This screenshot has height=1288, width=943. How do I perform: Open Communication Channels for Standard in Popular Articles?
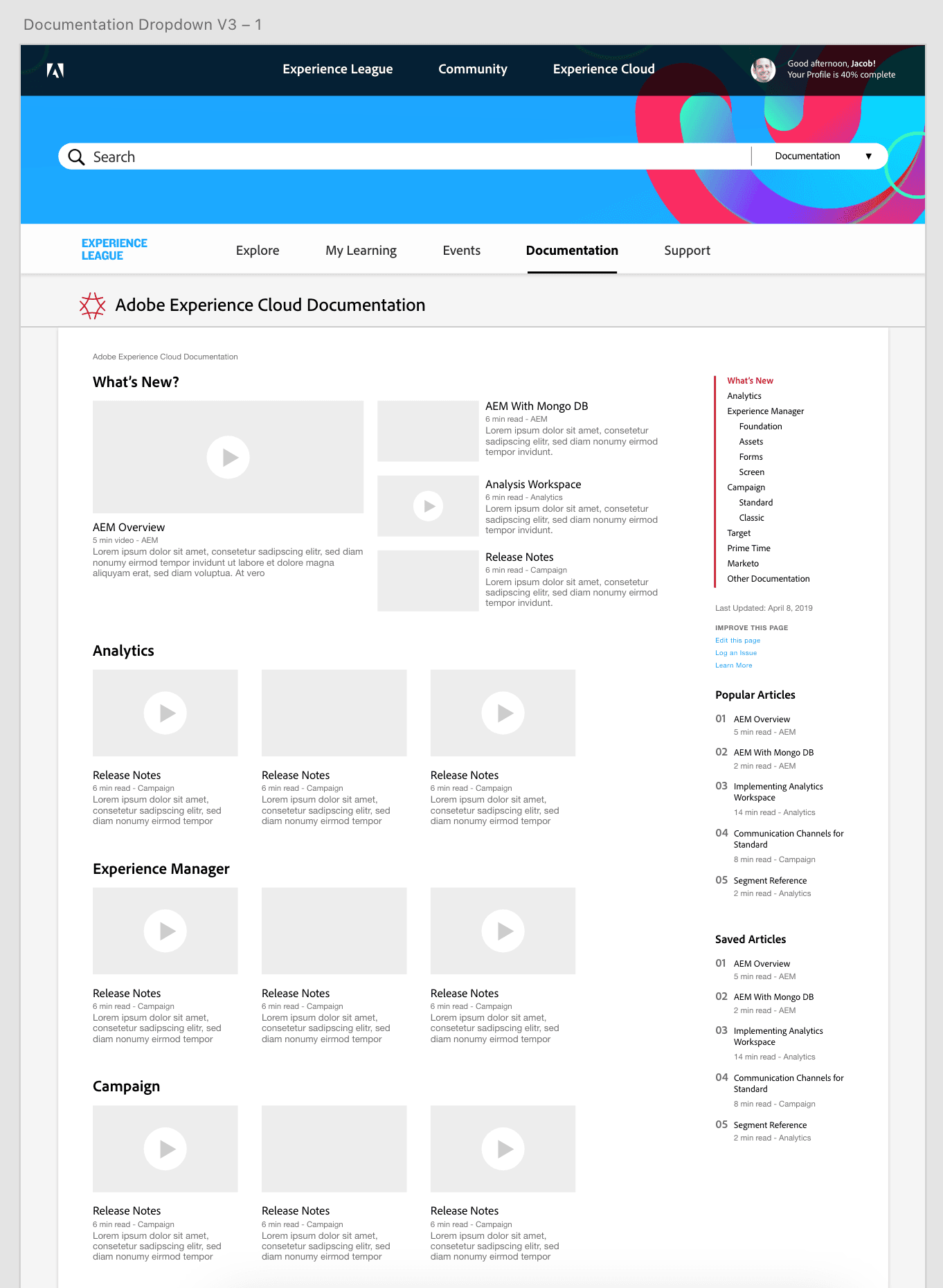tap(789, 839)
